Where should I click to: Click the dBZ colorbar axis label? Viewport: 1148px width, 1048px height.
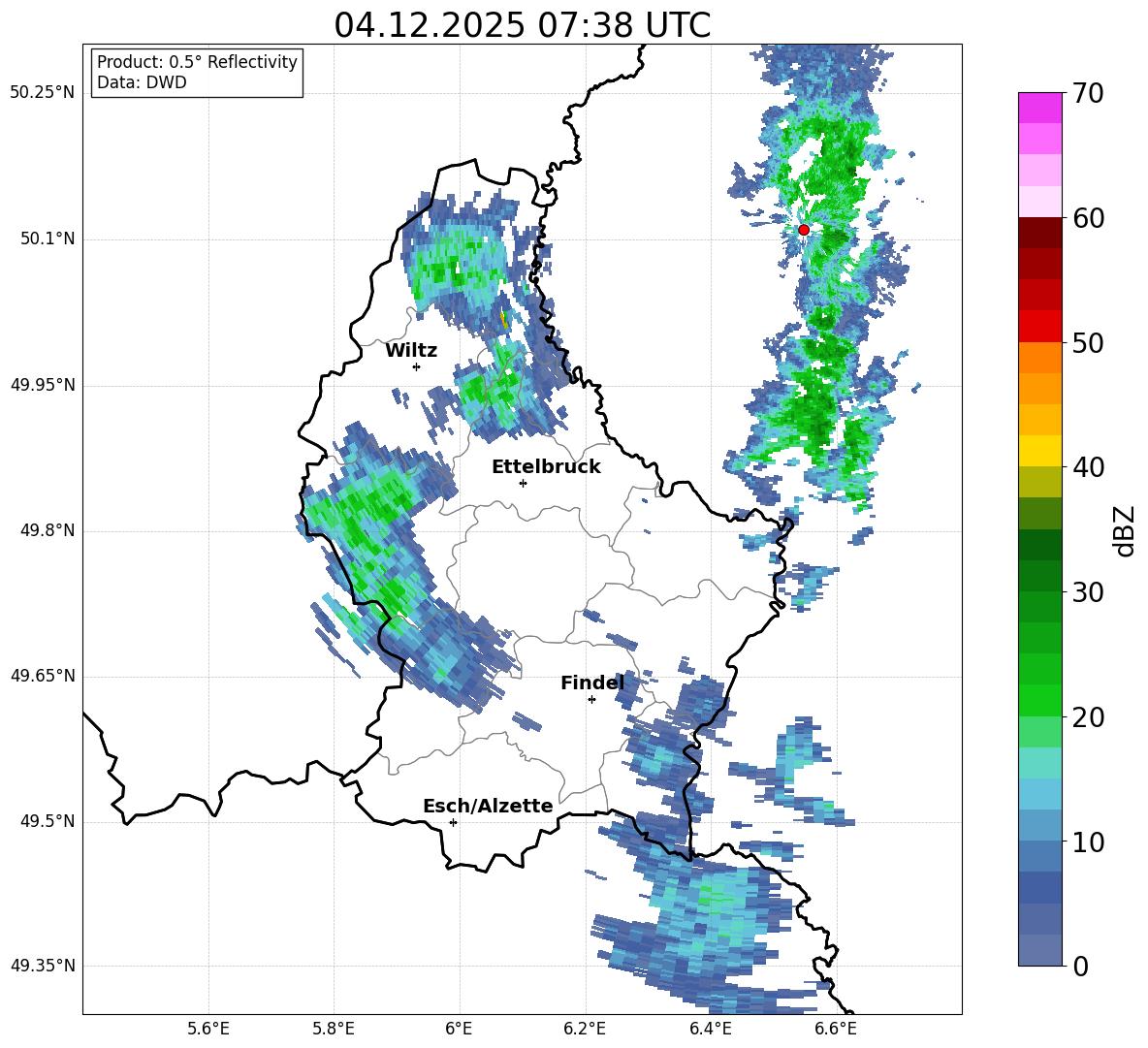1124,530
